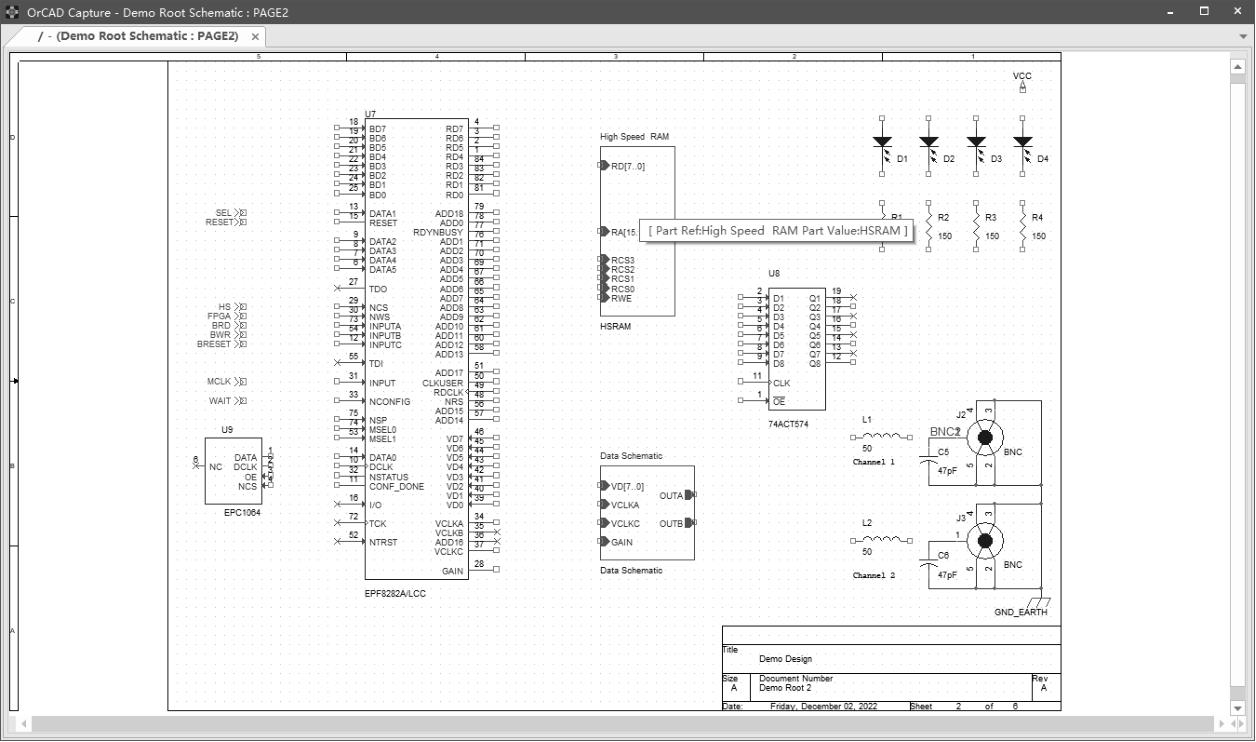Viewport: 1256px width, 742px height.
Task: Select the Data Schematic hierarchical block
Action: pyautogui.click(x=647, y=513)
